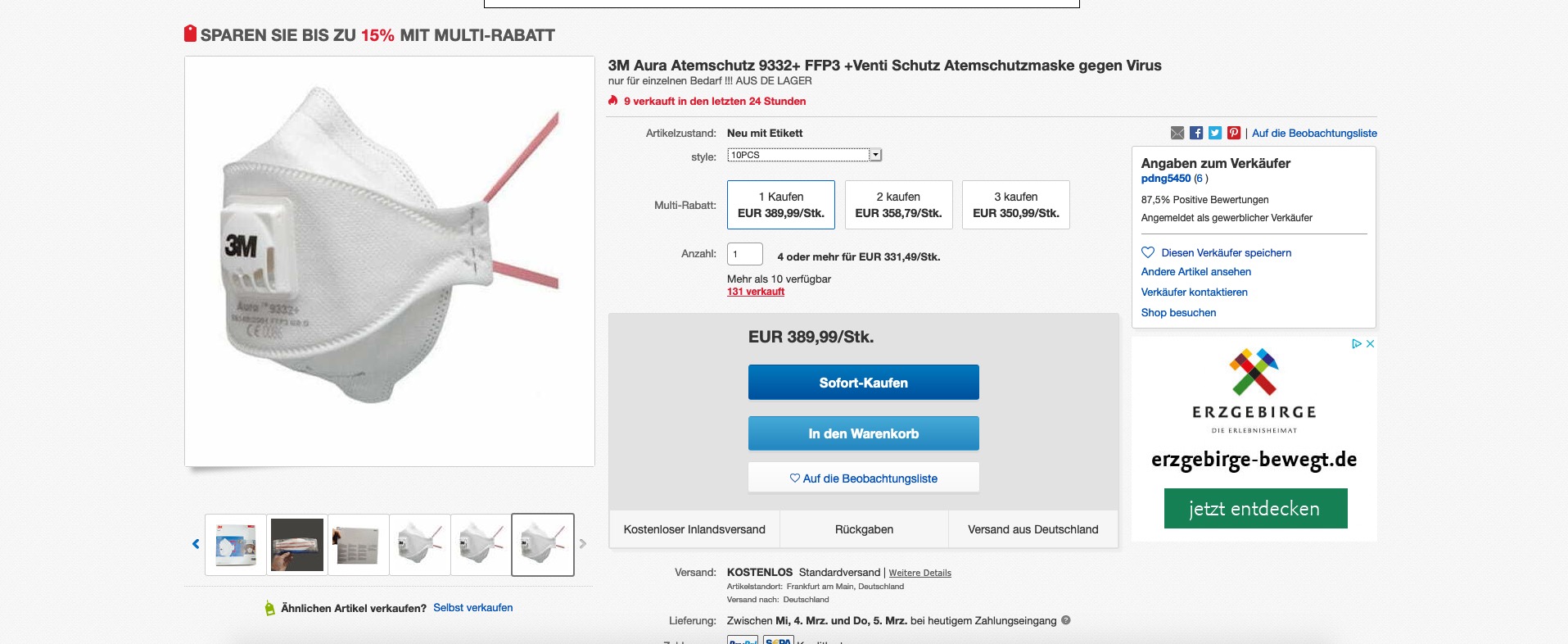
Task: Add the item via In den Warenkorb
Action: coord(863,433)
